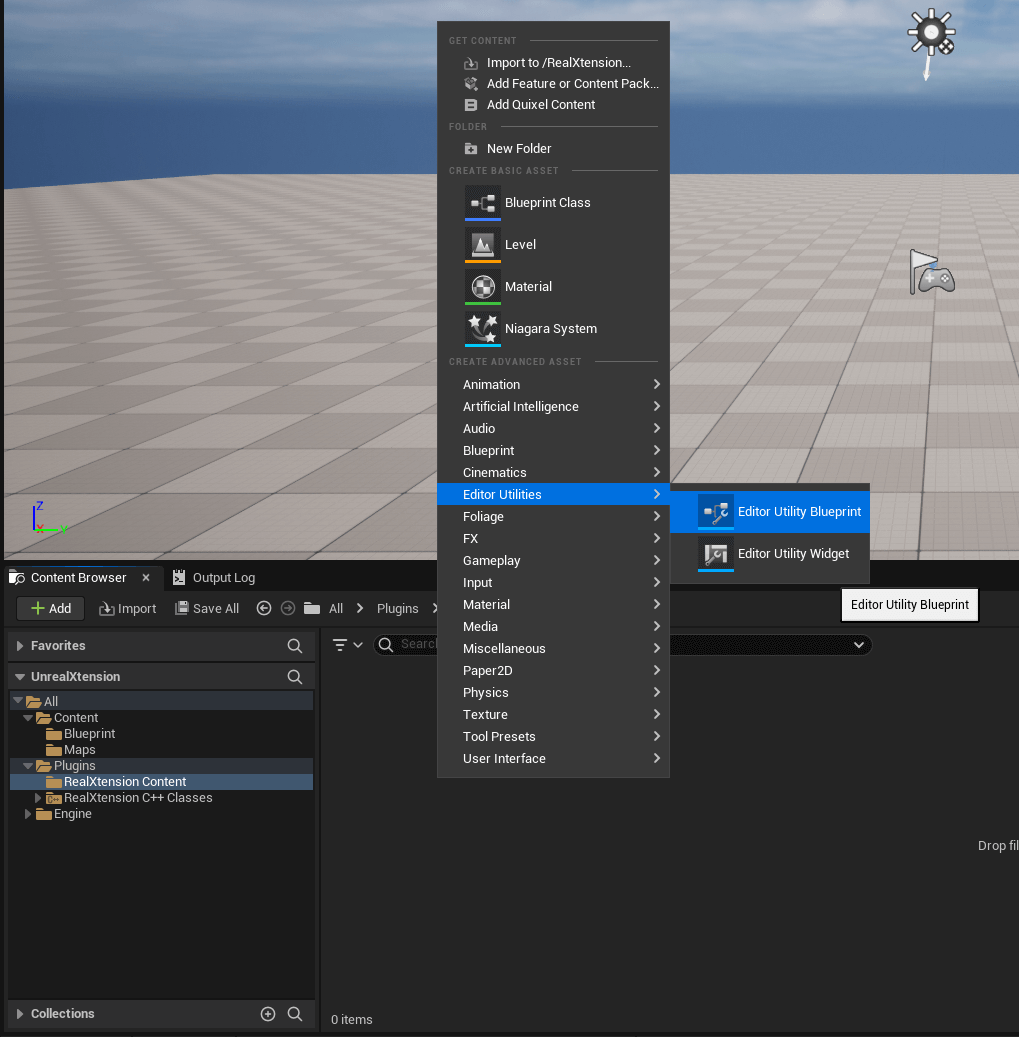Open the filter options dropdown
Image resolution: width=1019 pixels, height=1037 pixels.
coord(347,645)
